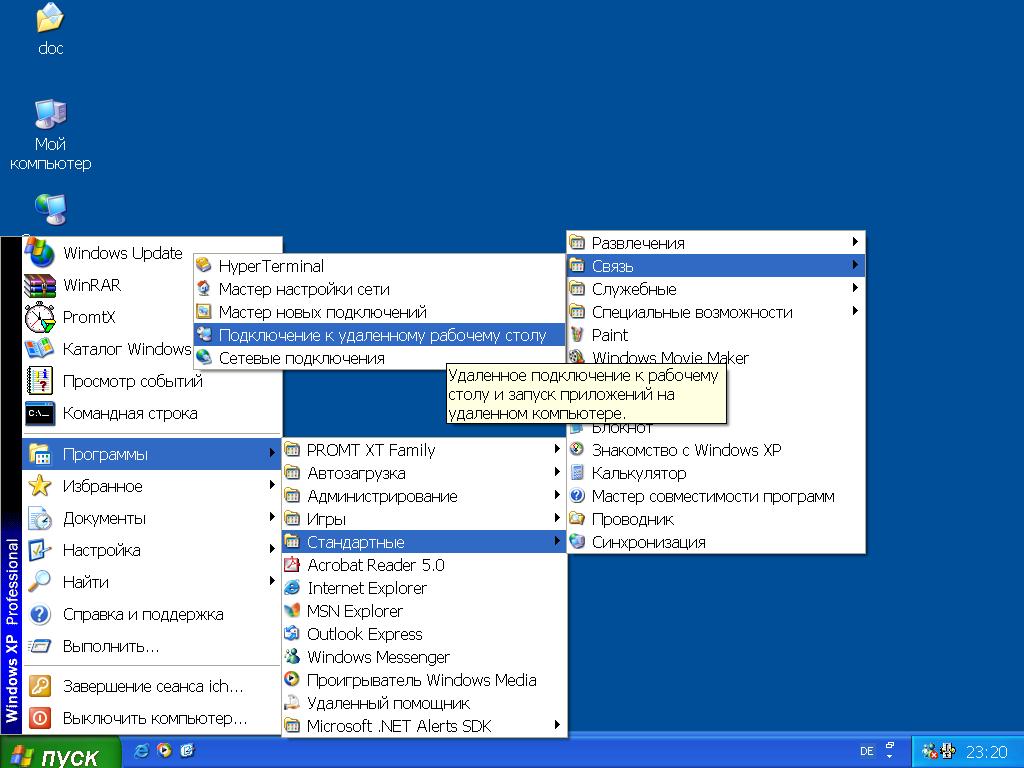
Task: Click the taskbar clock showing 23:20
Action: point(987,752)
